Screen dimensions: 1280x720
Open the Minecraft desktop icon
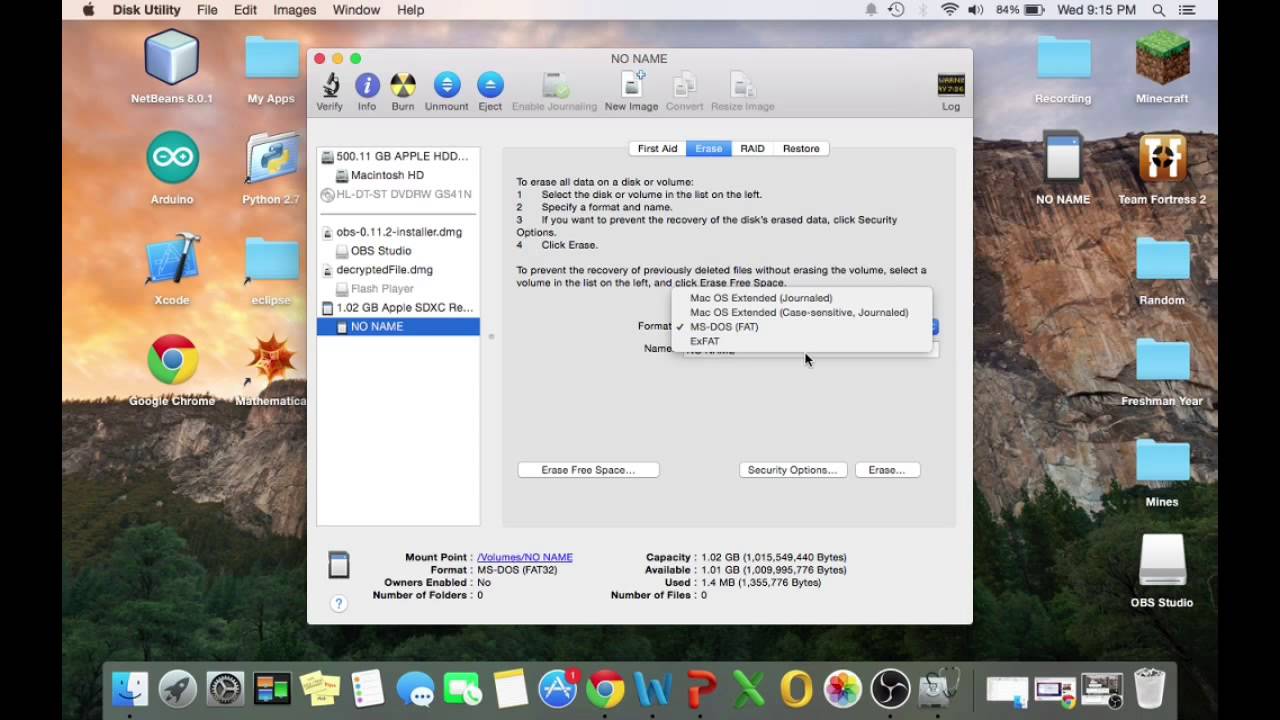(1162, 58)
